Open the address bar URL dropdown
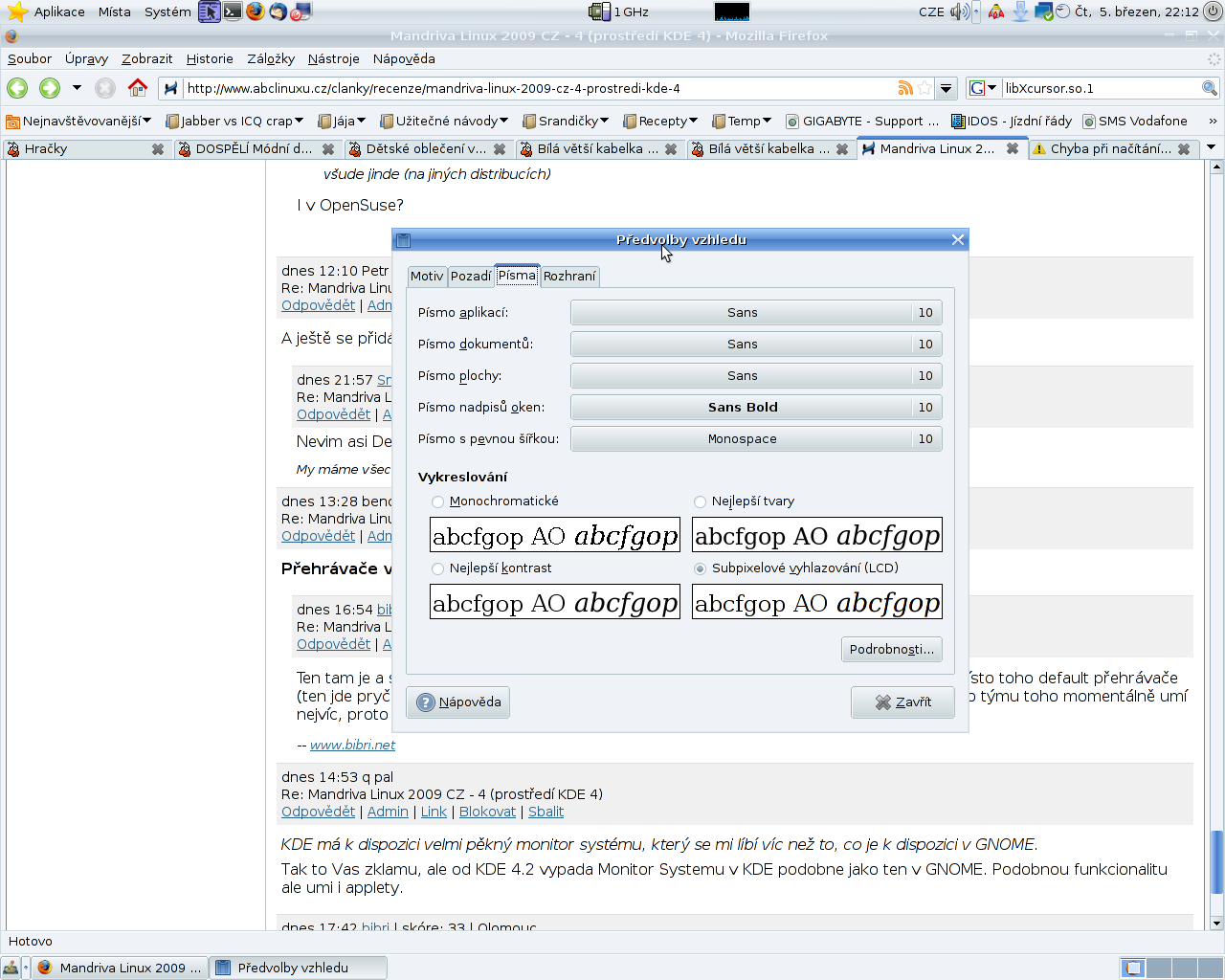 946,88
